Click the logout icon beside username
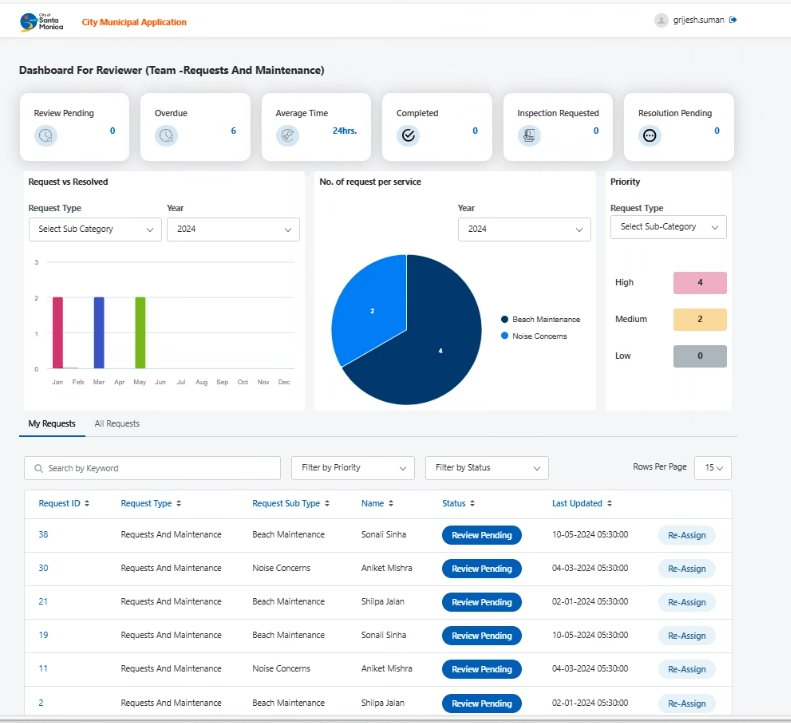The height and width of the screenshot is (723, 791). pos(734,20)
